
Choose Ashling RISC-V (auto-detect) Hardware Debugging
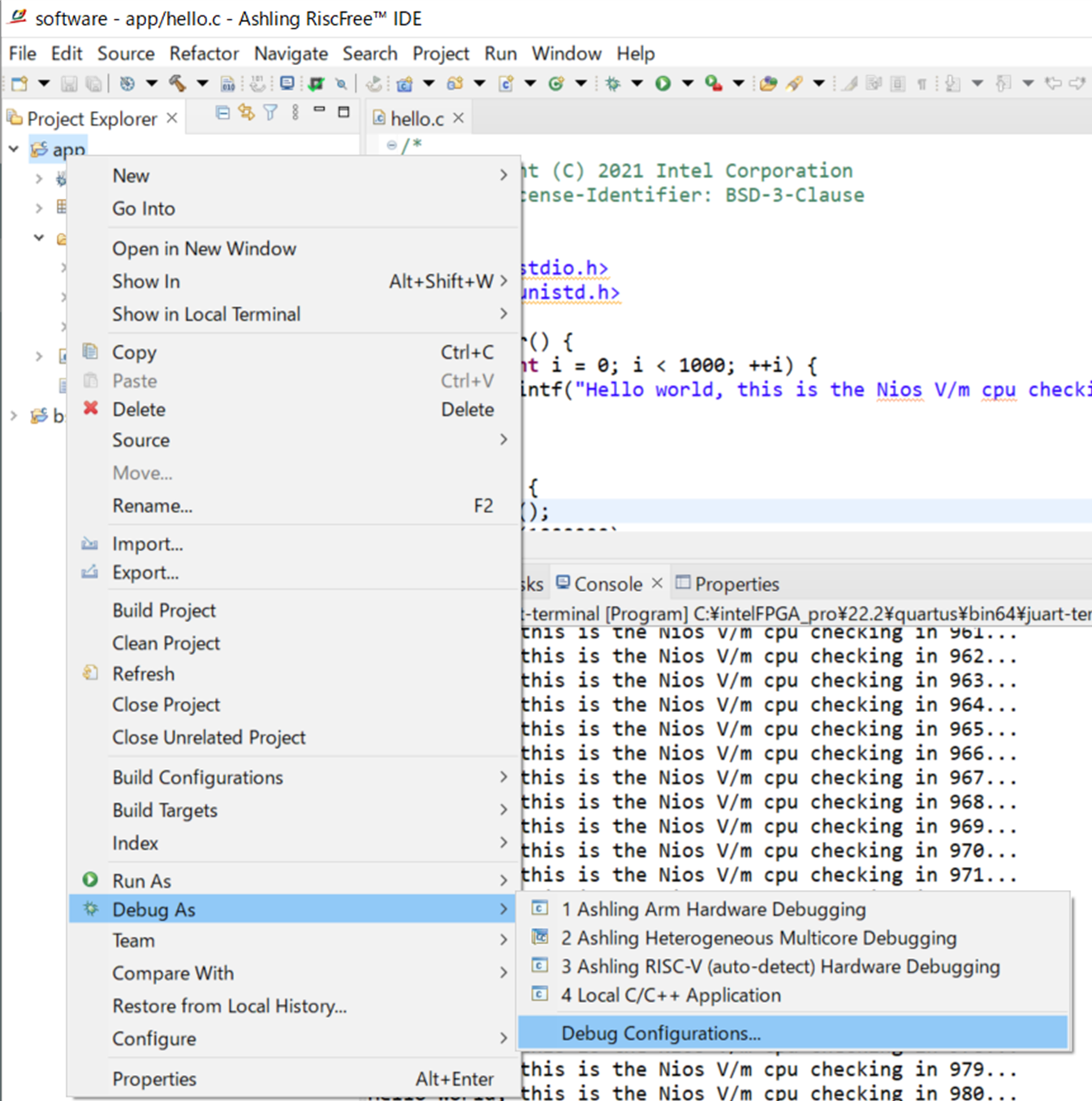(x=779, y=966)
